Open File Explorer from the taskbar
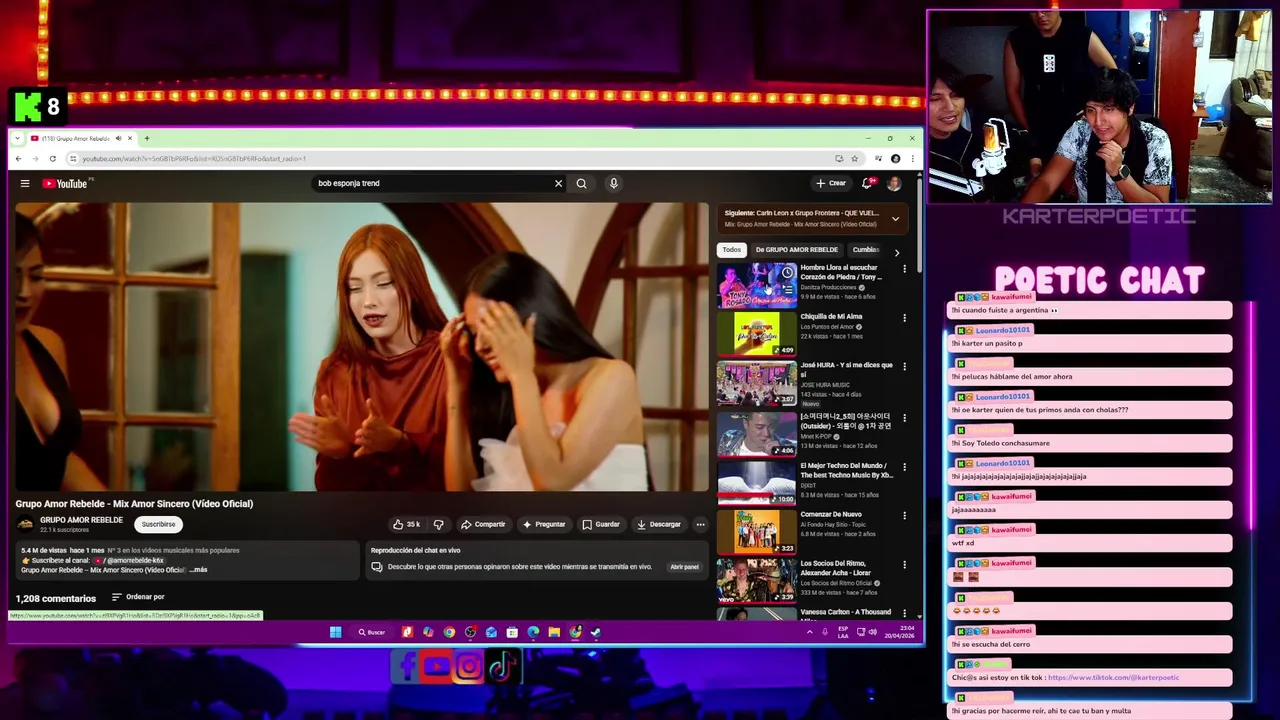The width and height of the screenshot is (1280, 720). 553,632
